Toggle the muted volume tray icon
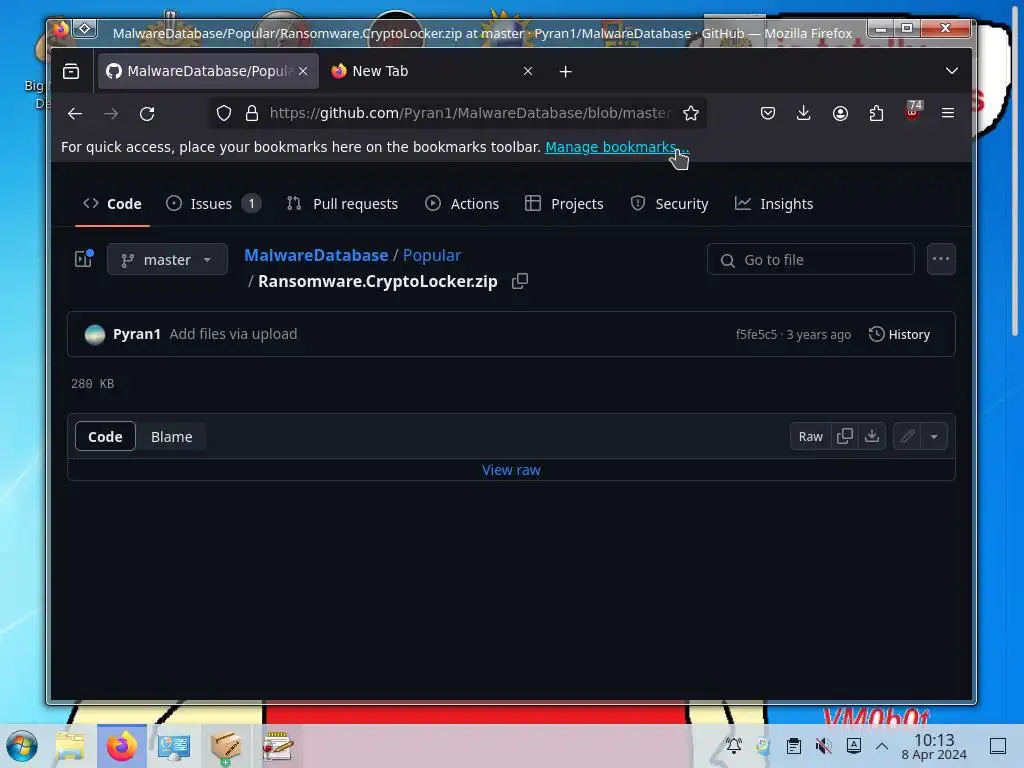Image resolution: width=1024 pixels, height=768 pixels. 824,746
